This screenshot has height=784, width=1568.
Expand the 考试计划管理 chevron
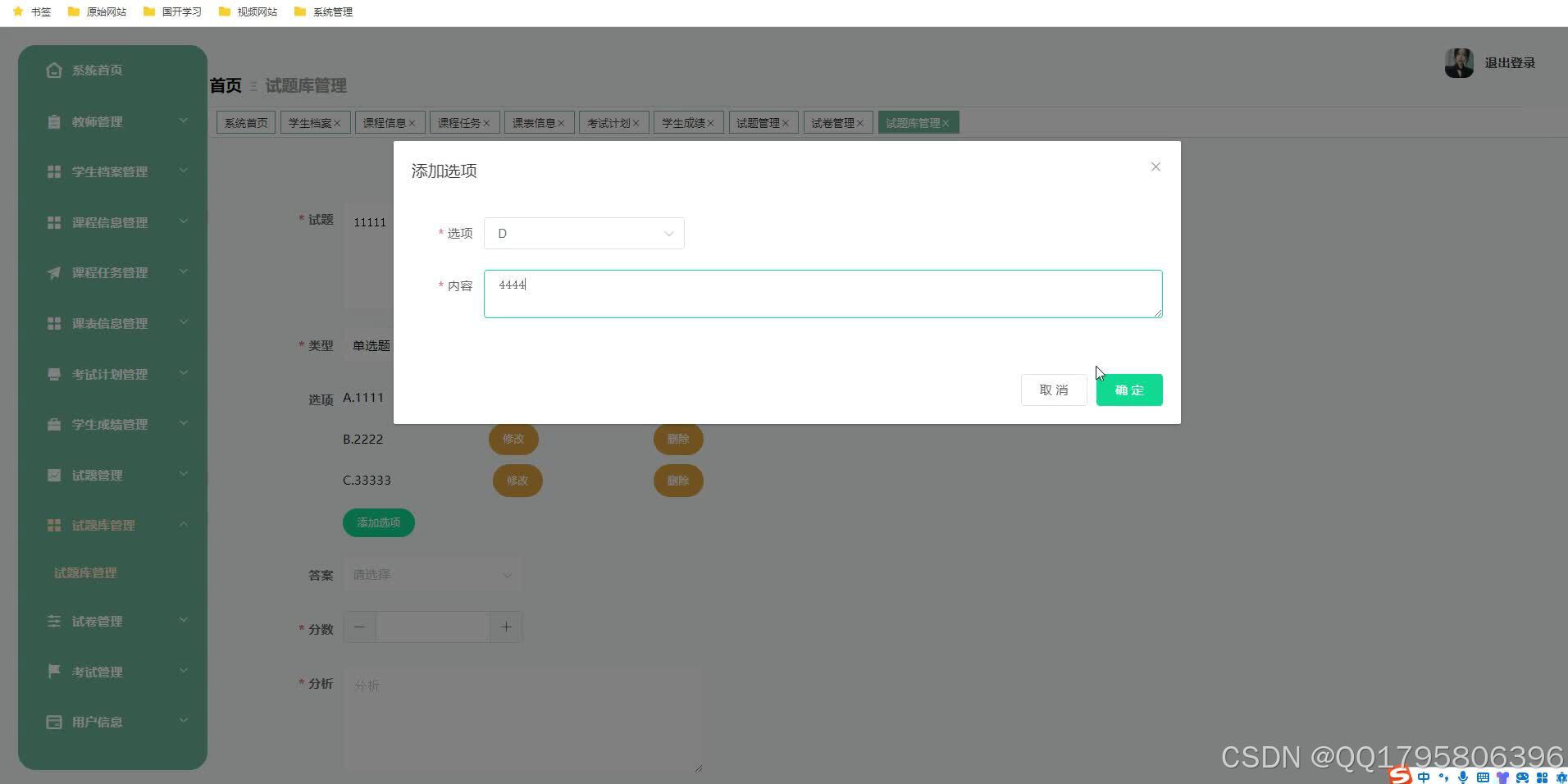pos(184,373)
